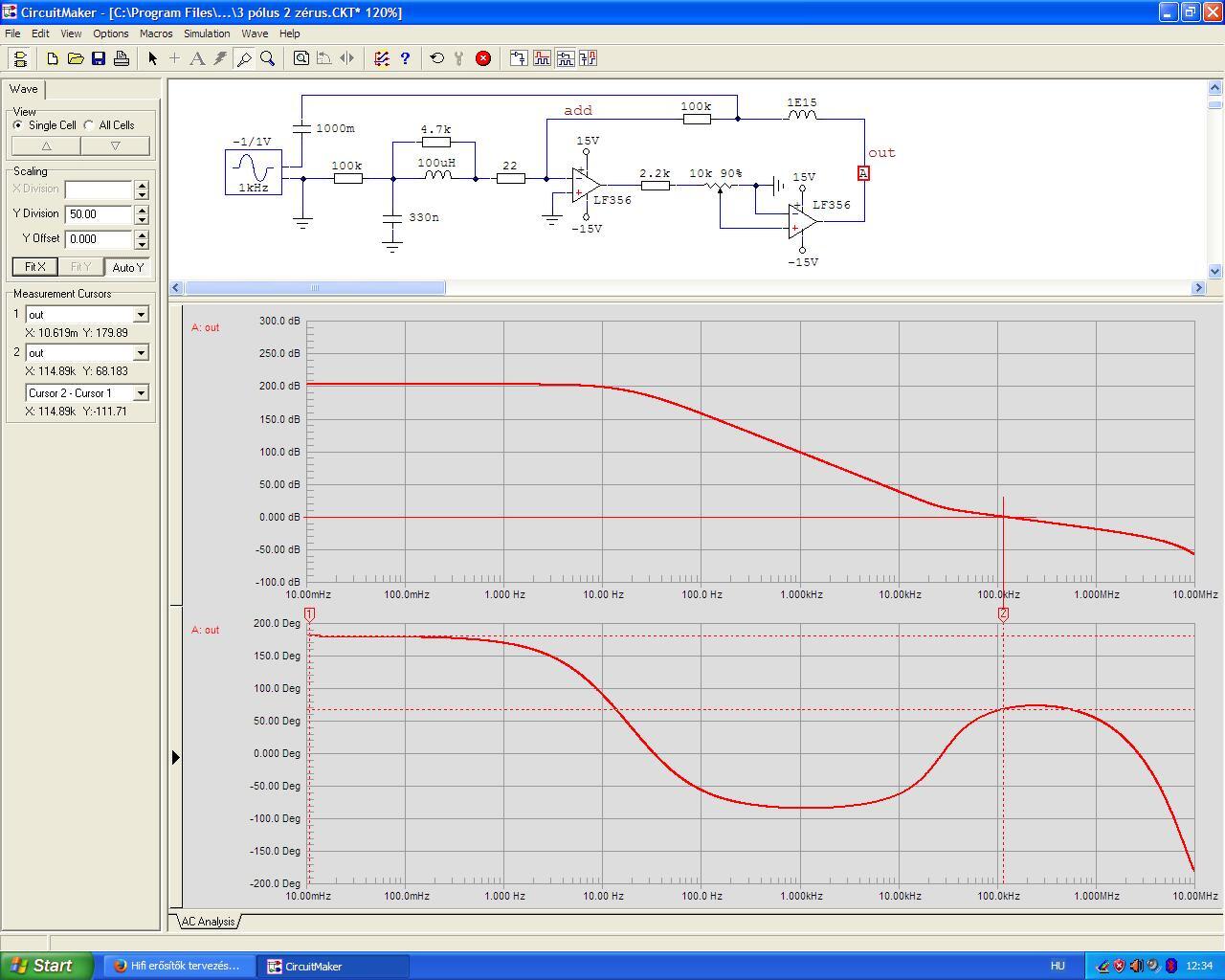The image size is (1225, 980).
Task: Click the Start button on taskbar
Action: [x=46, y=966]
